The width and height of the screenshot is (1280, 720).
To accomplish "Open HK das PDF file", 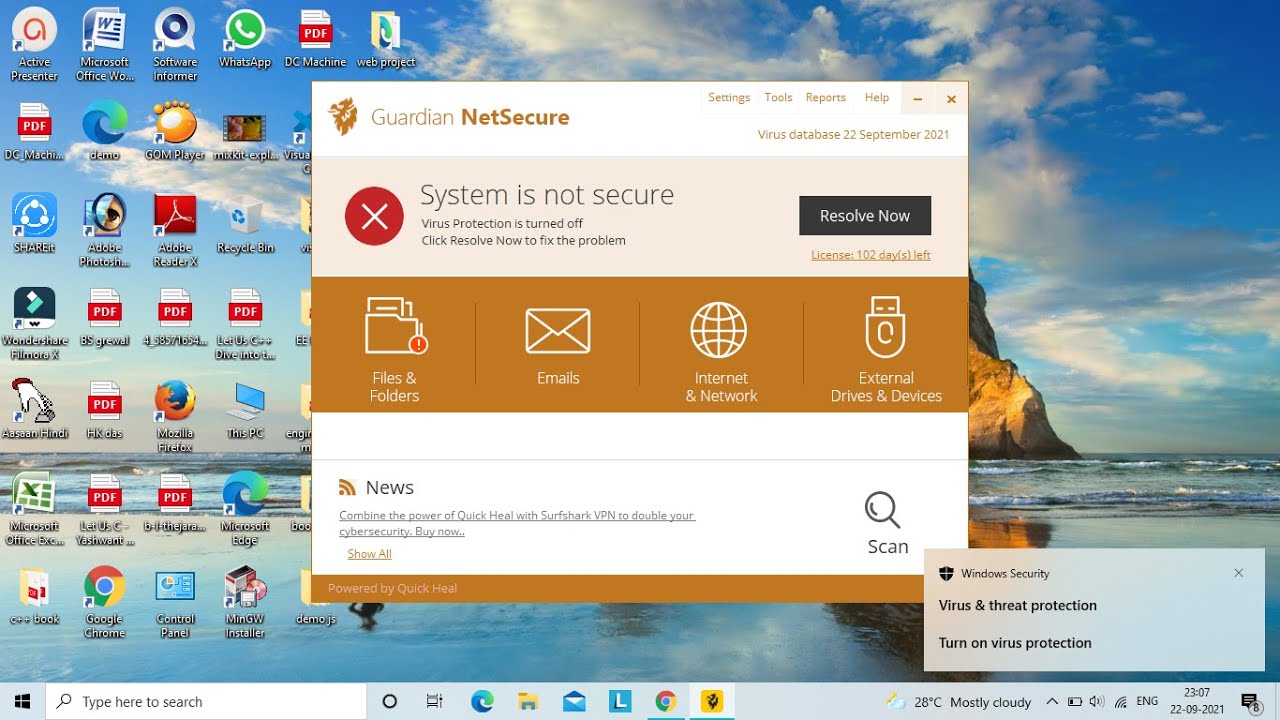I will (104, 410).
